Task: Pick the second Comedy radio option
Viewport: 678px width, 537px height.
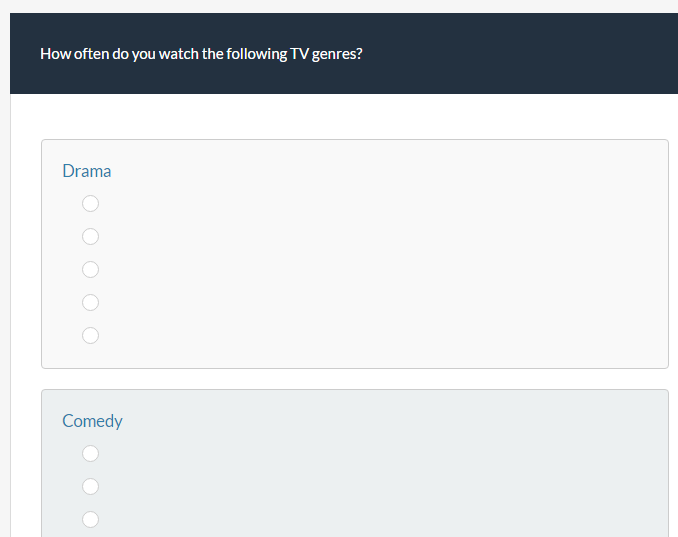Action: tap(90, 487)
